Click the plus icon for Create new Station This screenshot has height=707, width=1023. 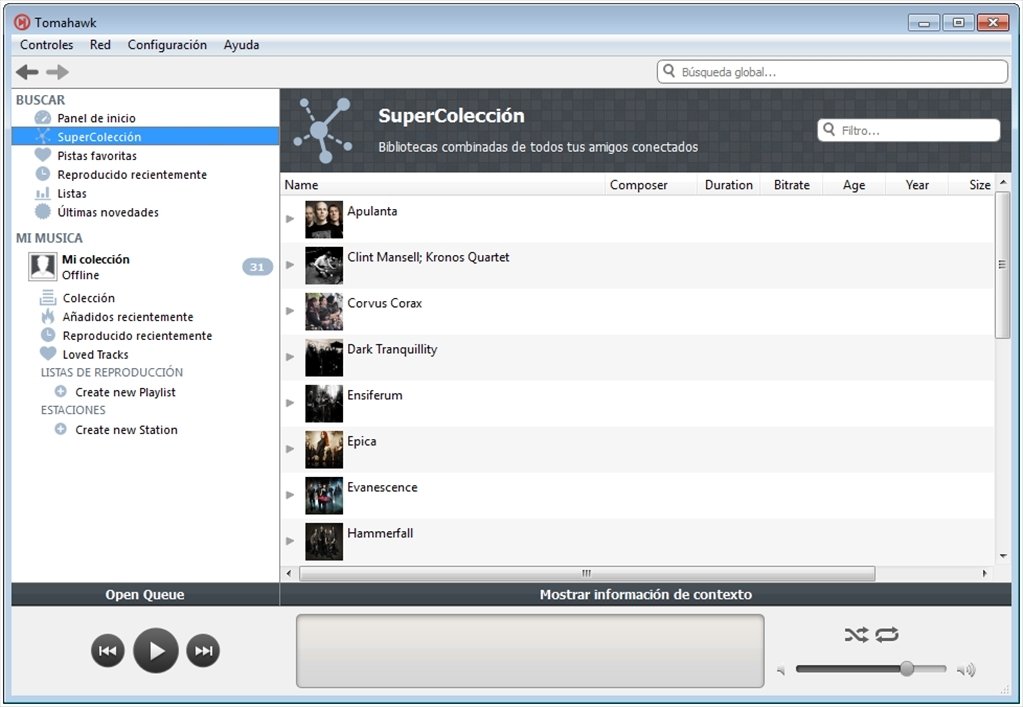pyautogui.click(x=61, y=429)
